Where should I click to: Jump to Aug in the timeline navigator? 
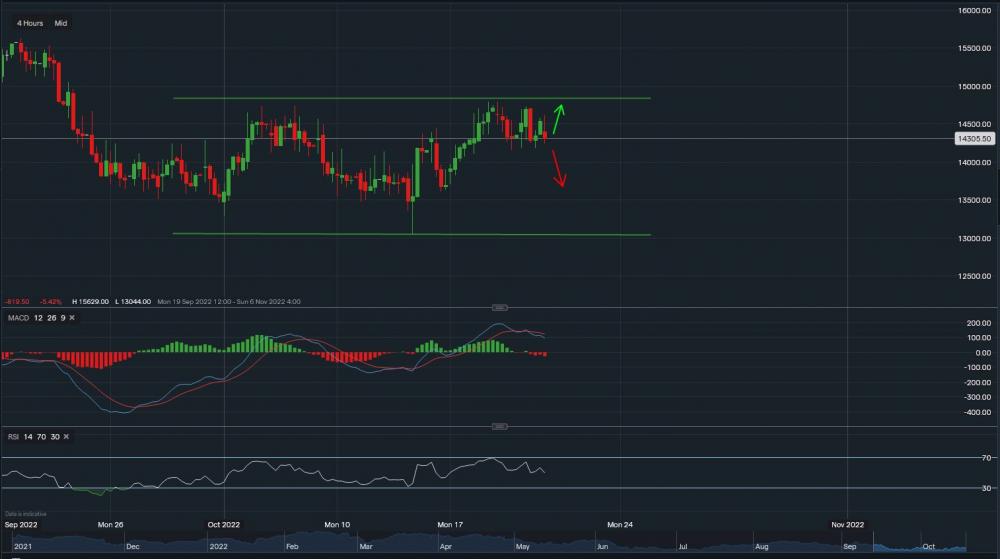click(763, 547)
